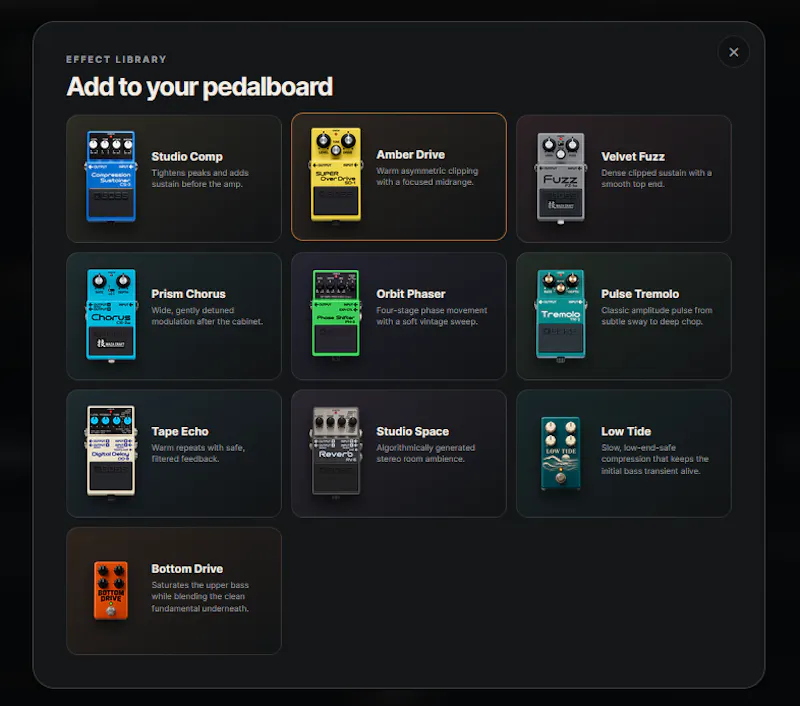Click 'Warm asymmetric clipping' description
The width and height of the screenshot is (800, 706).
[x=427, y=176]
